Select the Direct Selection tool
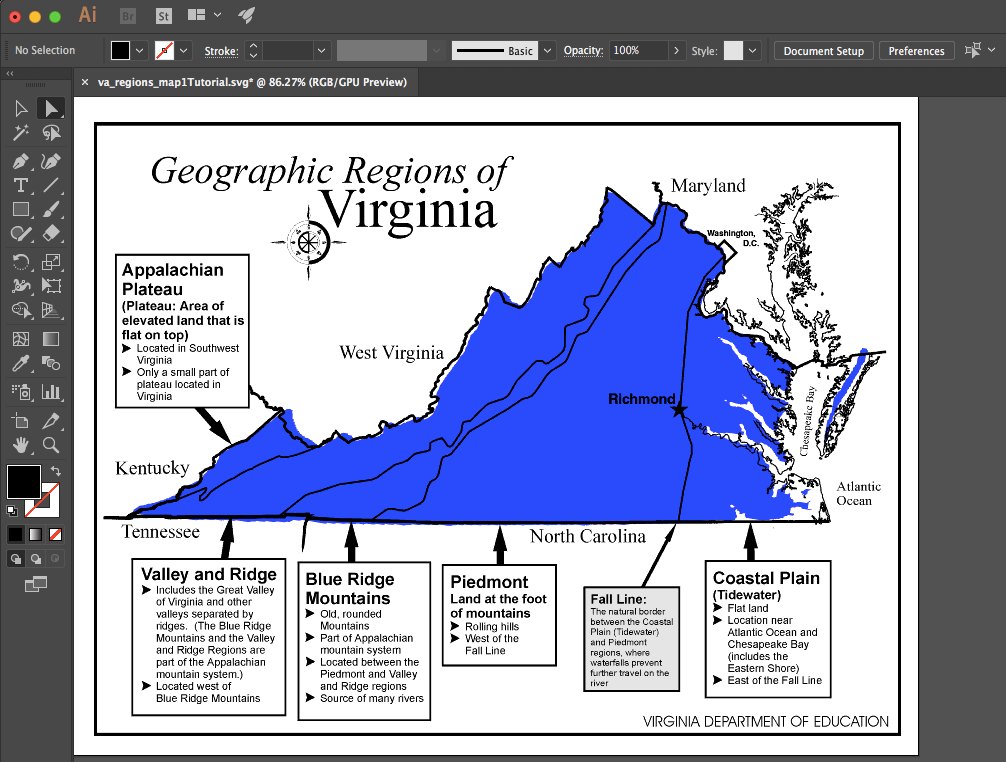 coord(50,108)
